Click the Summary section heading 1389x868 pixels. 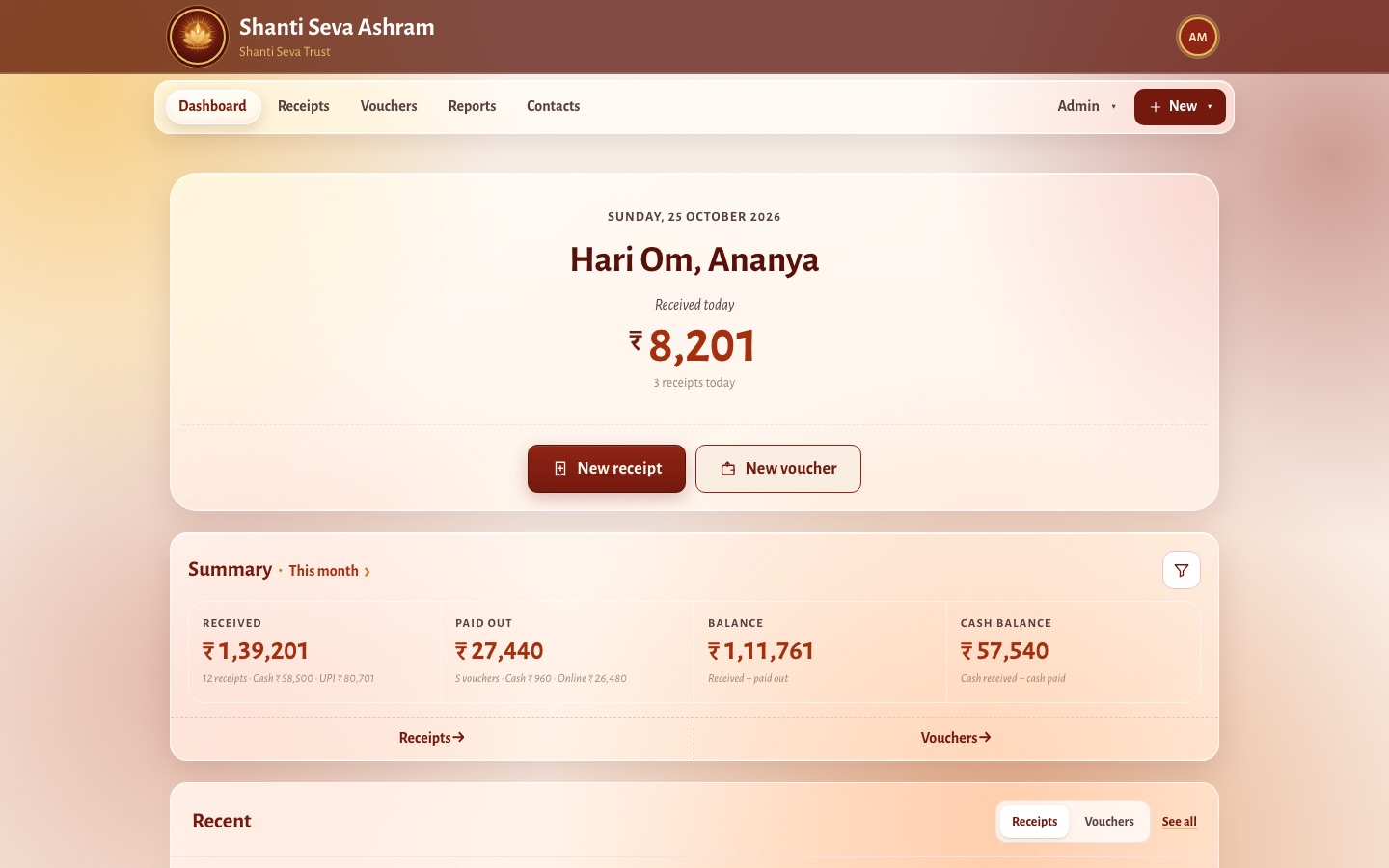[230, 569]
